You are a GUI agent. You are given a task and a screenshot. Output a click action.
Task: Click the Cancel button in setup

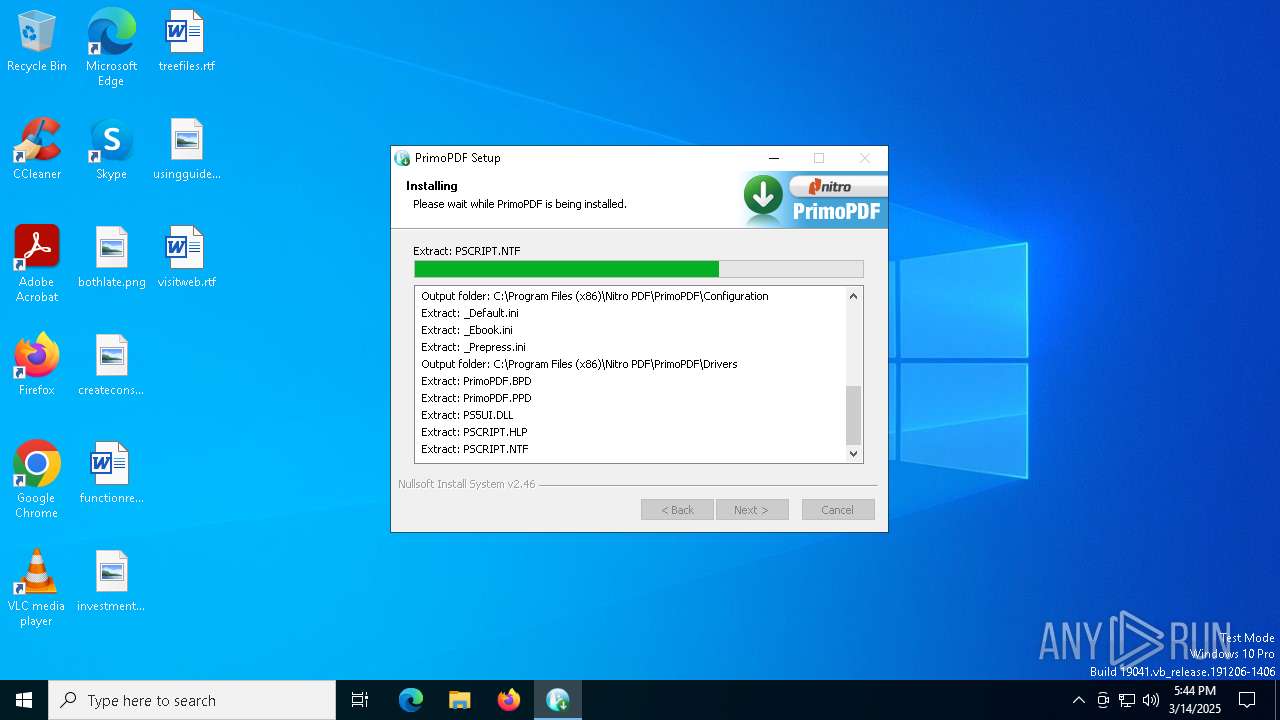pos(838,510)
